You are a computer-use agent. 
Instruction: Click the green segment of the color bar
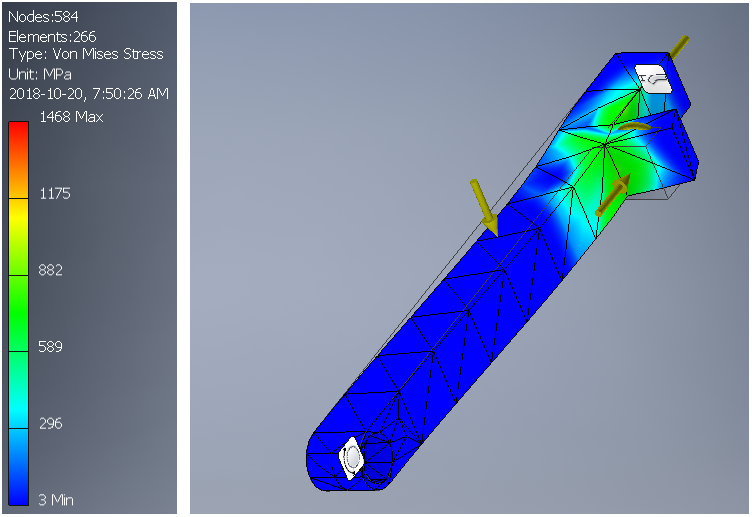point(19,313)
